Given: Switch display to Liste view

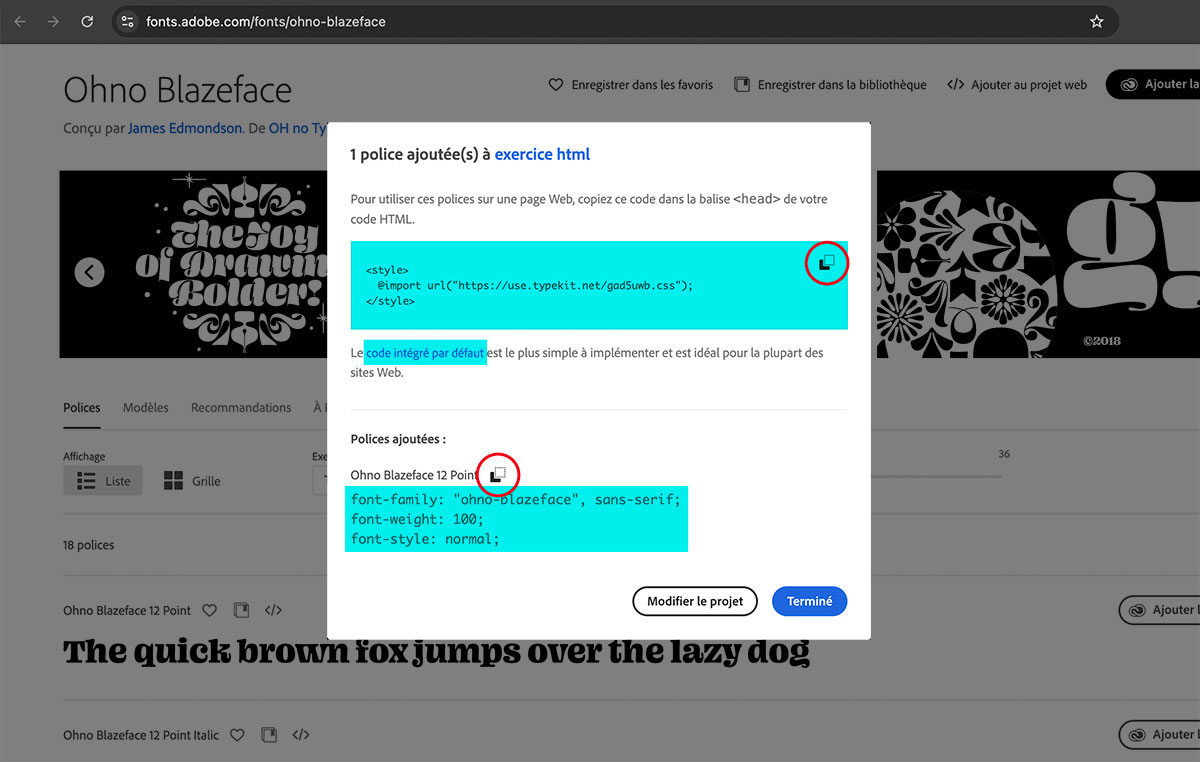Looking at the screenshot, I should (103, 480).
